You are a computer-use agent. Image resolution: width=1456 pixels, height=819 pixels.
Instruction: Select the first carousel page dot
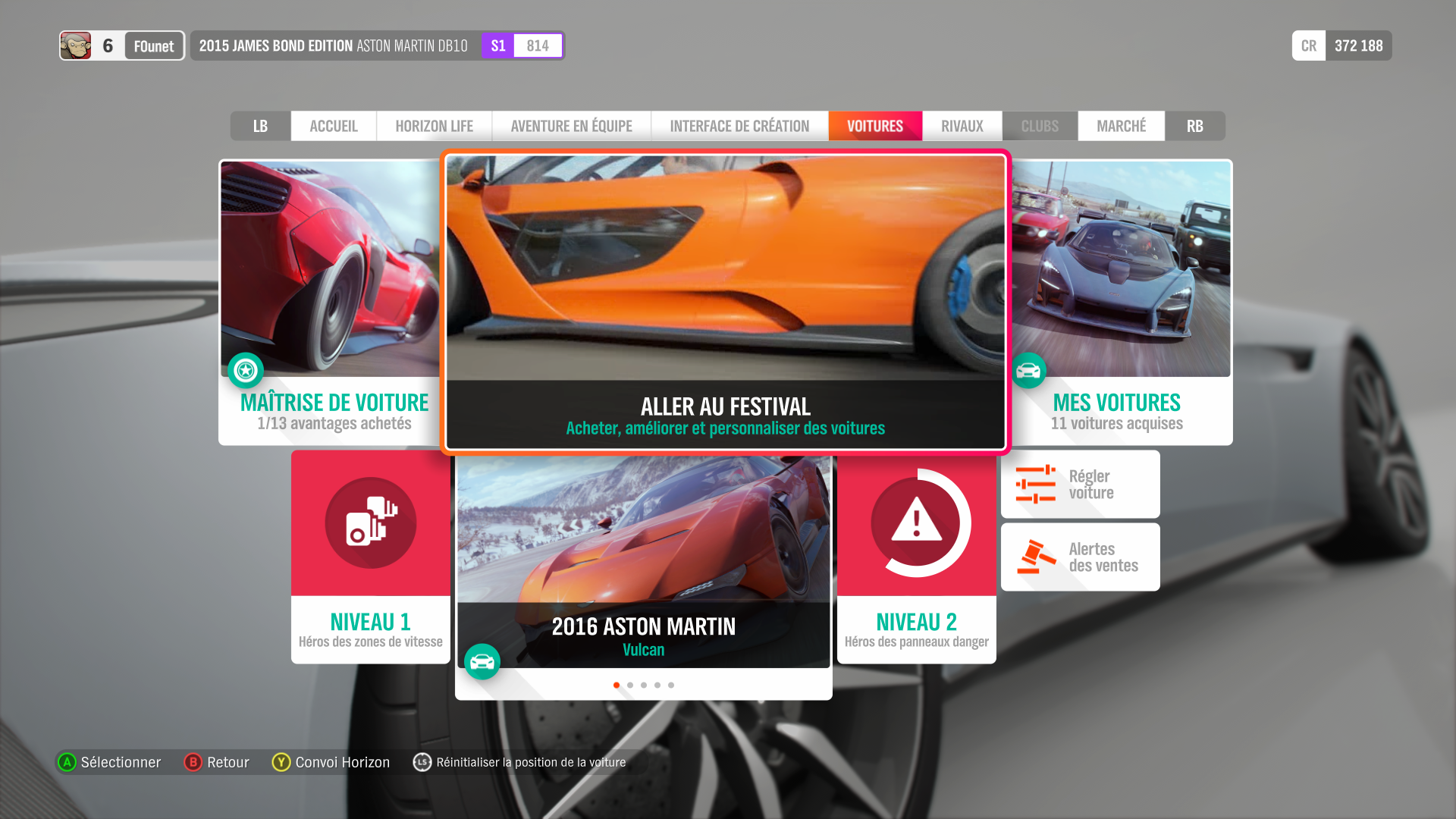(x=617, y=685)
